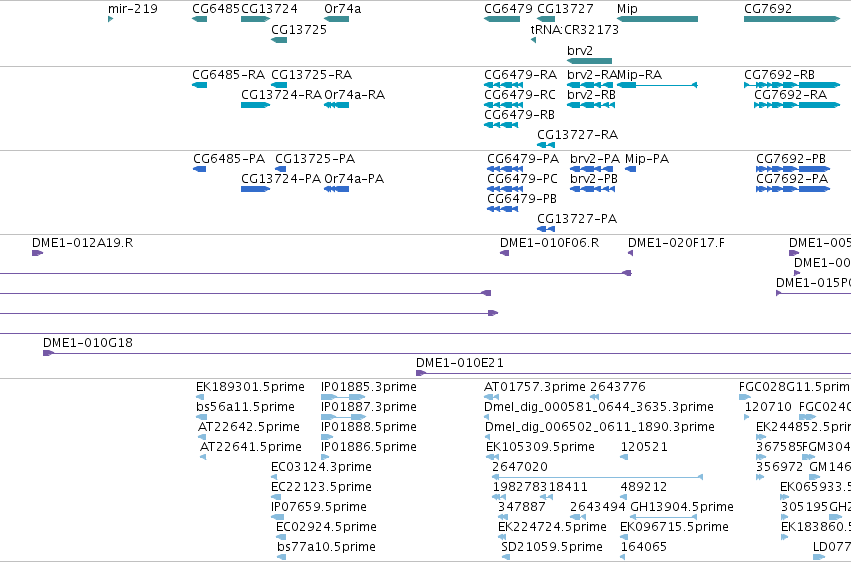Click the IP01885.3prime EST label
Viewport: 851px width, 562px height.
click(x=369, y=387)
